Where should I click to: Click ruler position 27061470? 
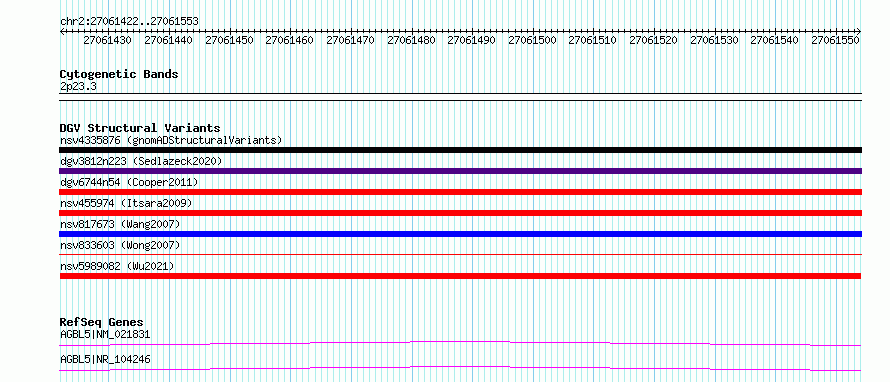click(350, 40)
